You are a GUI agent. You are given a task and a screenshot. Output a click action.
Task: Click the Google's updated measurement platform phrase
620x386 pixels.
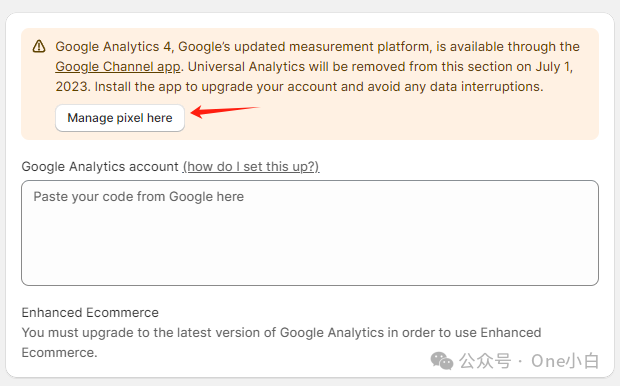[304, 47]
